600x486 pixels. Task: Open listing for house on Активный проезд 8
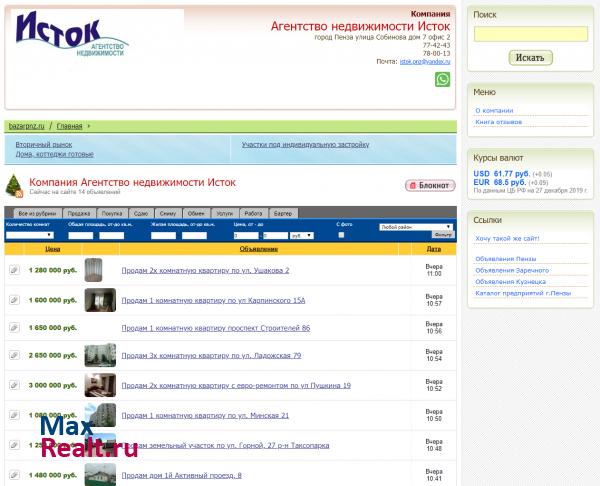(181, 475)
